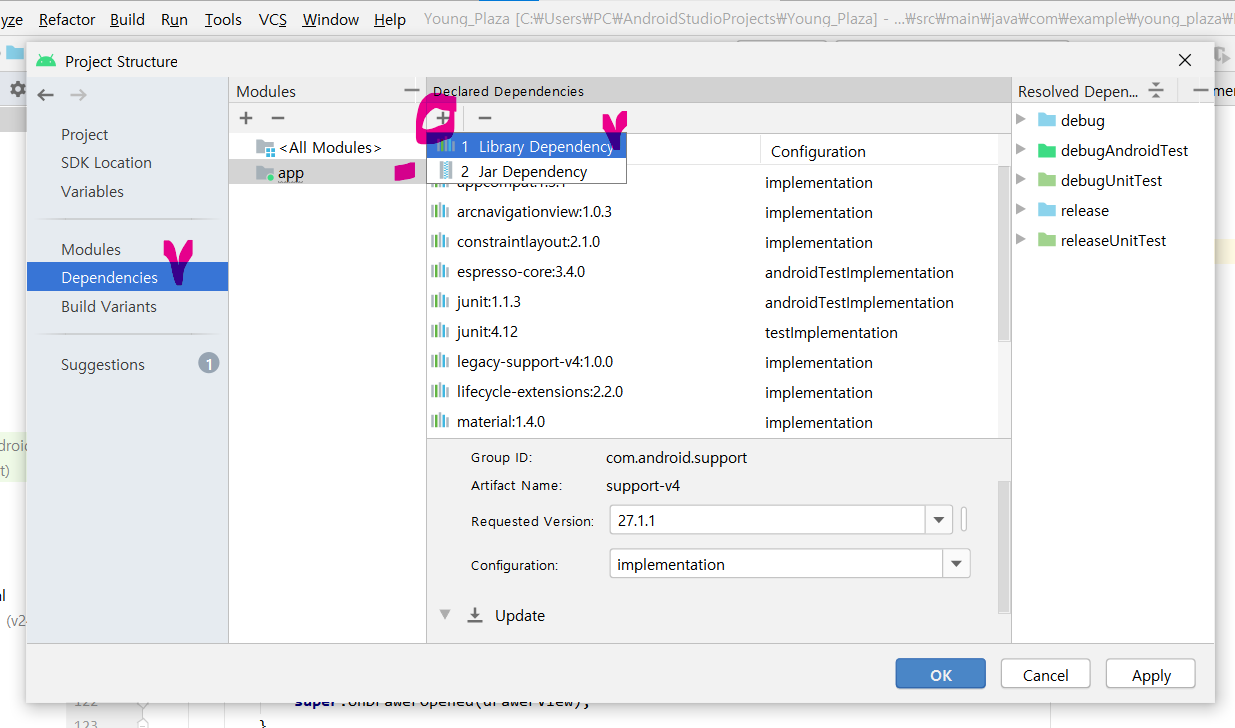Open the Run menu
1235x728 pixels.
click(174, 20)
